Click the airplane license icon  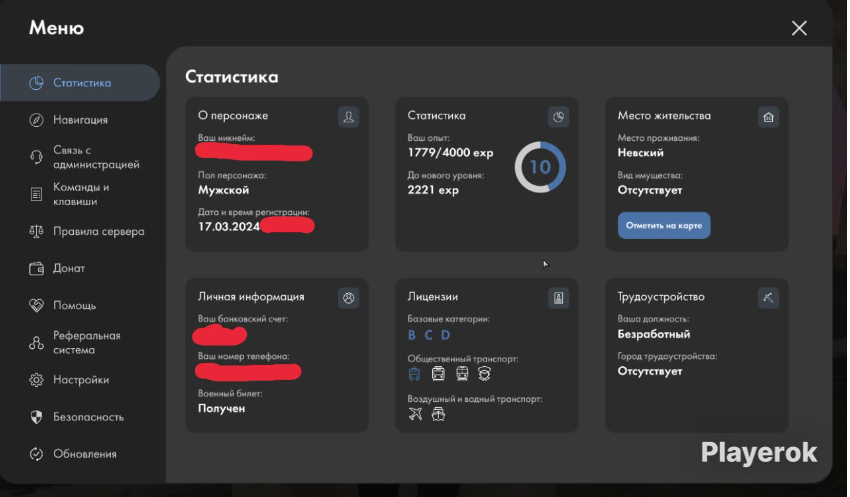click(415, 414)
